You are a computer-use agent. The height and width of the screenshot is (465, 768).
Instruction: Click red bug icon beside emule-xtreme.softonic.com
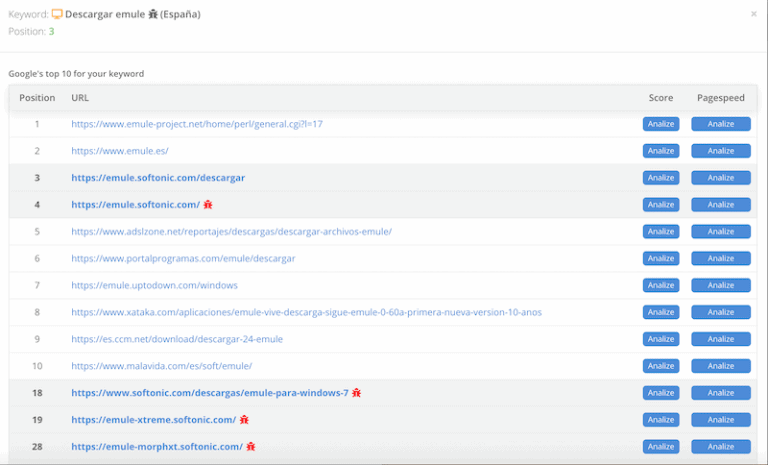pos(244,419)
